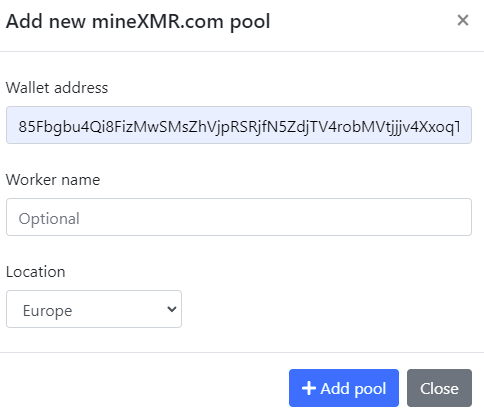Expand the location region selector
Viewport: 484px width, 415px height.
point(94,309)
